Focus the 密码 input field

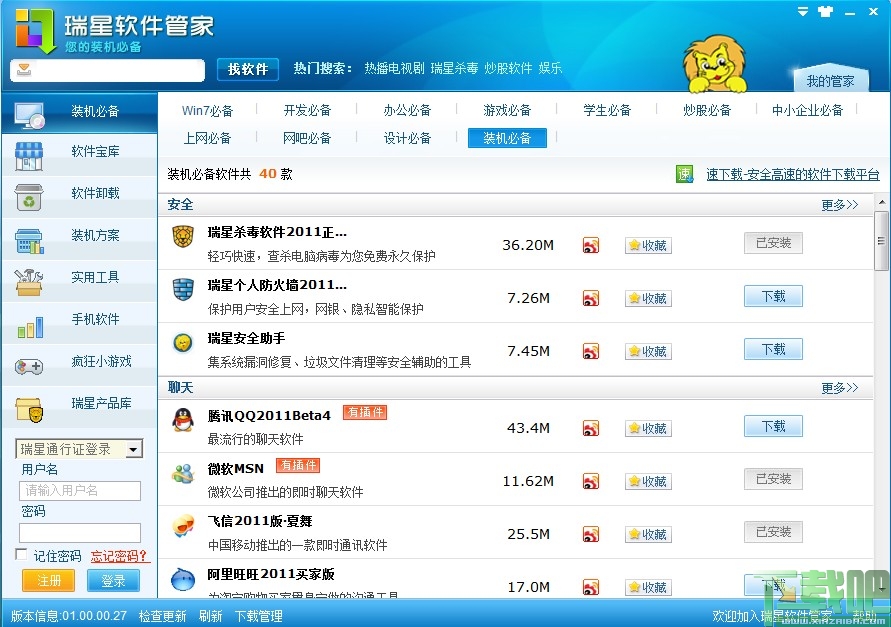tap(80, 533)
